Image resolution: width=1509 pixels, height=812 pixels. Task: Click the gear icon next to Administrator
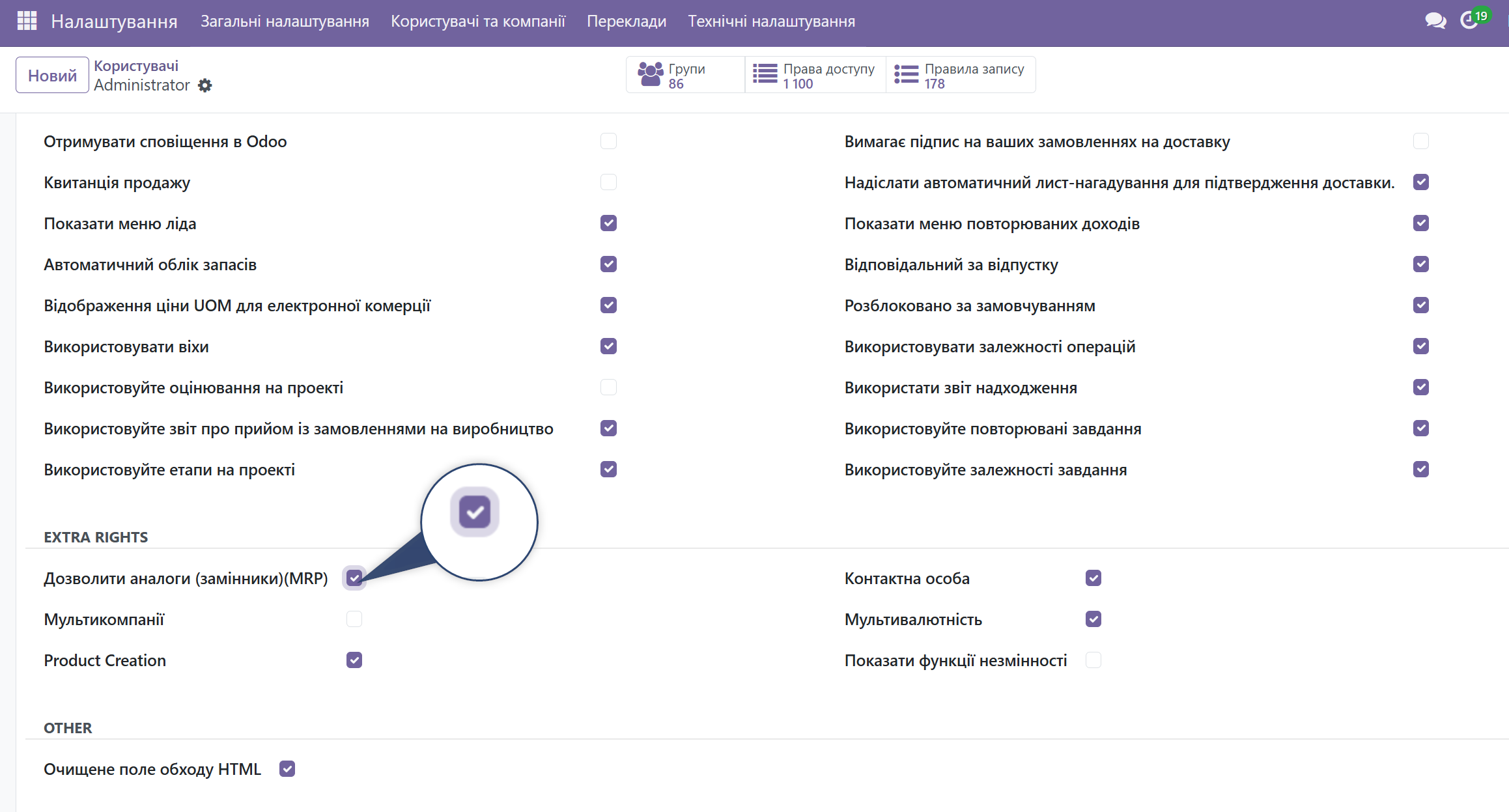coord(204,85)
